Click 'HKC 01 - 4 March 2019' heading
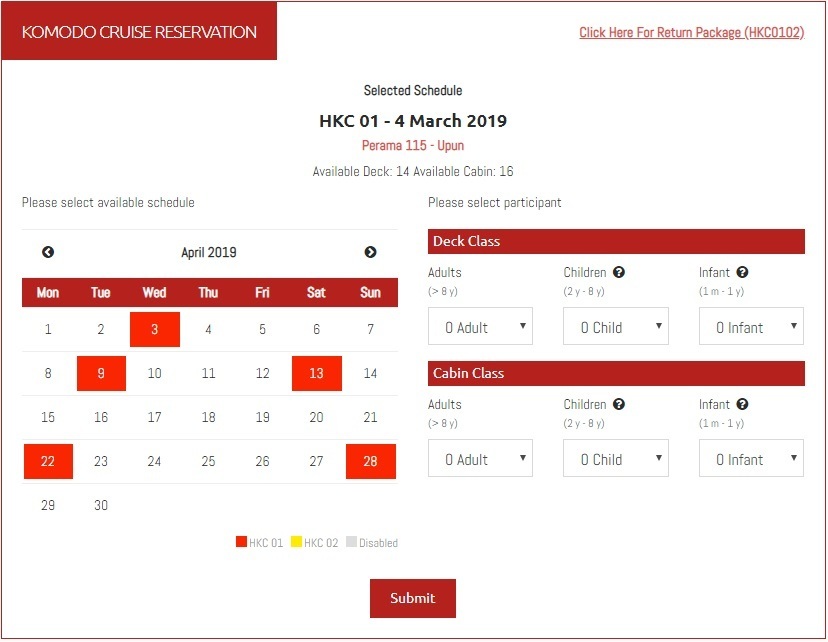 click(413, 121)
